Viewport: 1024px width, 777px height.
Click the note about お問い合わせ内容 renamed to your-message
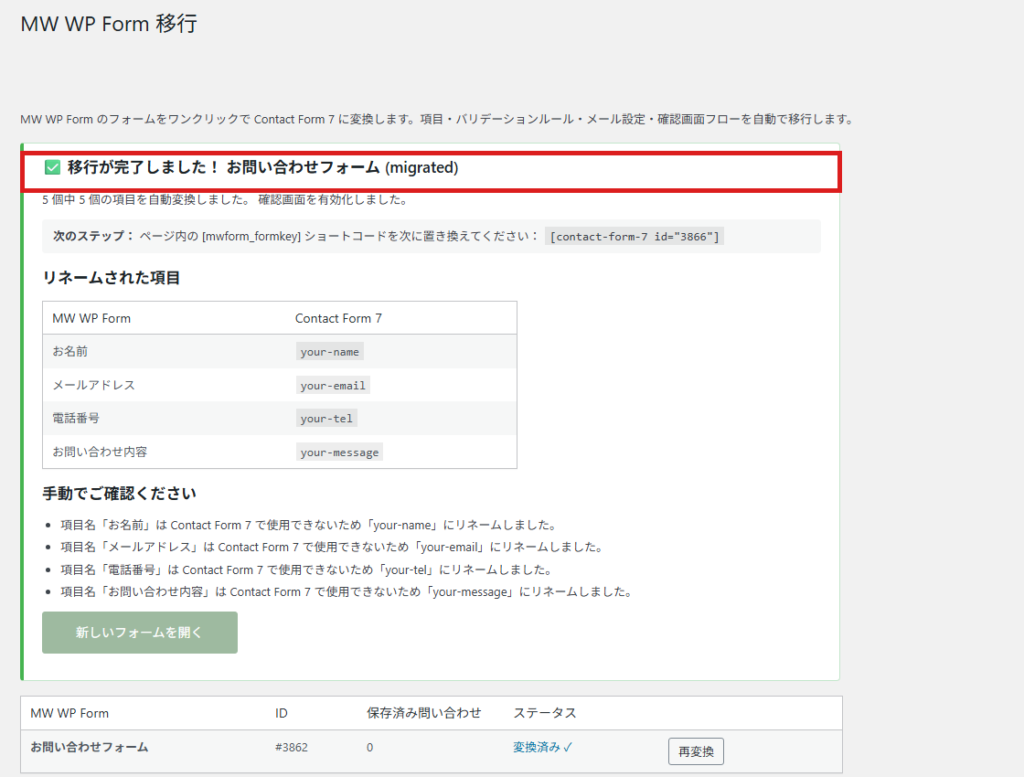coord(347,592)
